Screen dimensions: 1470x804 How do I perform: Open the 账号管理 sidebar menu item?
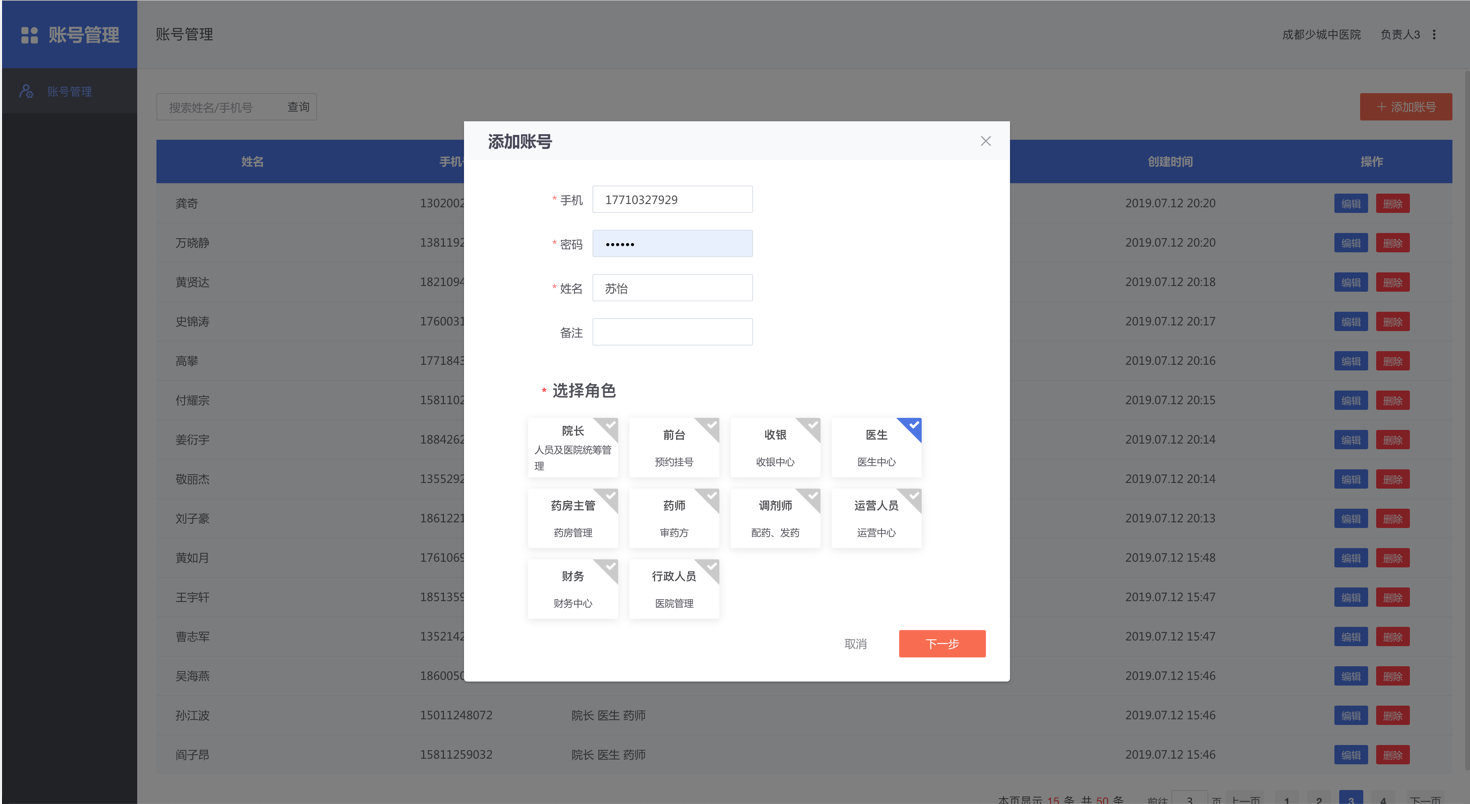69,91
